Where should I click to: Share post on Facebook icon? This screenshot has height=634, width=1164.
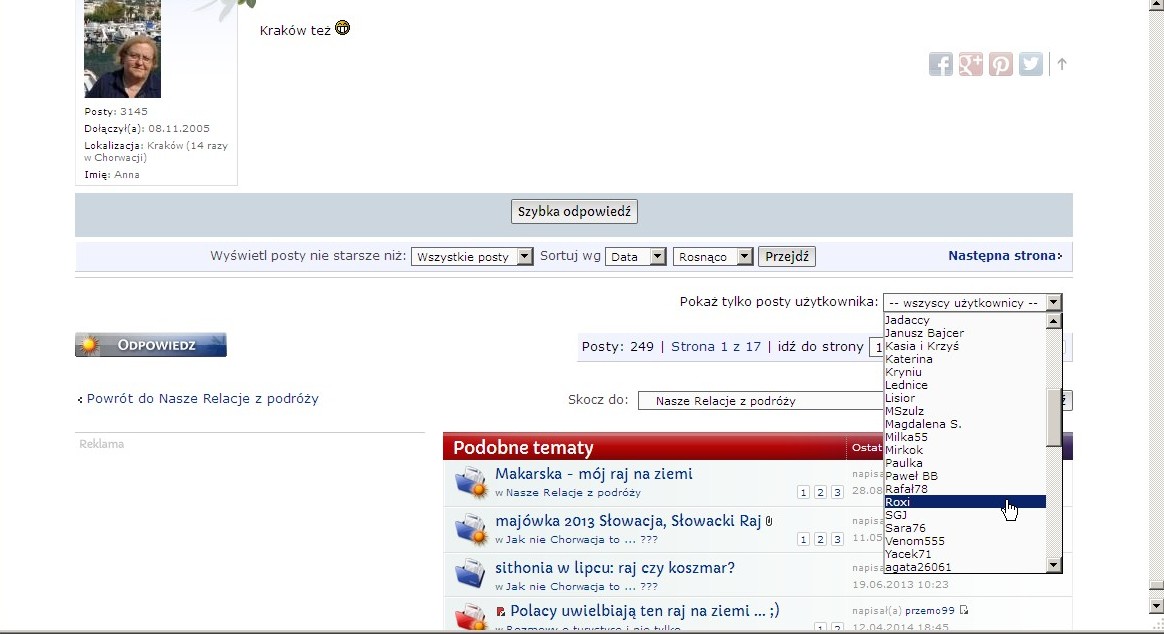pyautogui.click(x=940, y=64)
